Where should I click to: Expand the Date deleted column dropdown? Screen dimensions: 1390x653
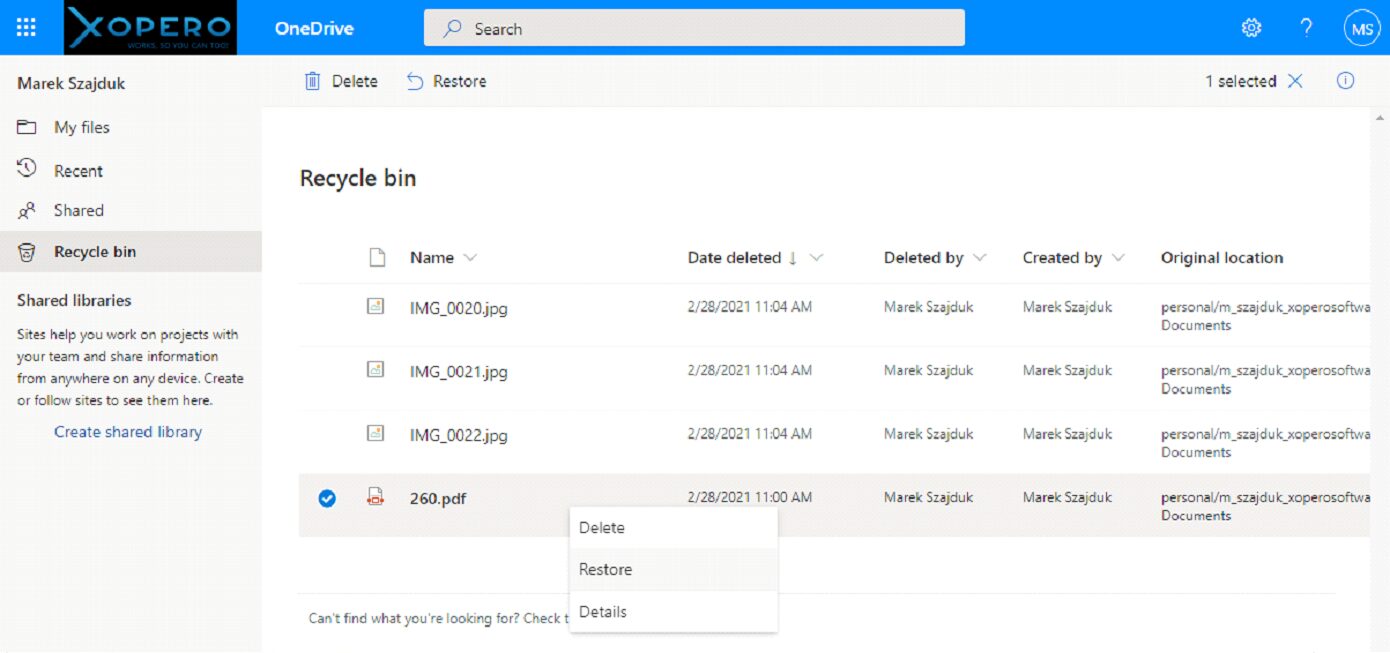[x=816, y=258]
